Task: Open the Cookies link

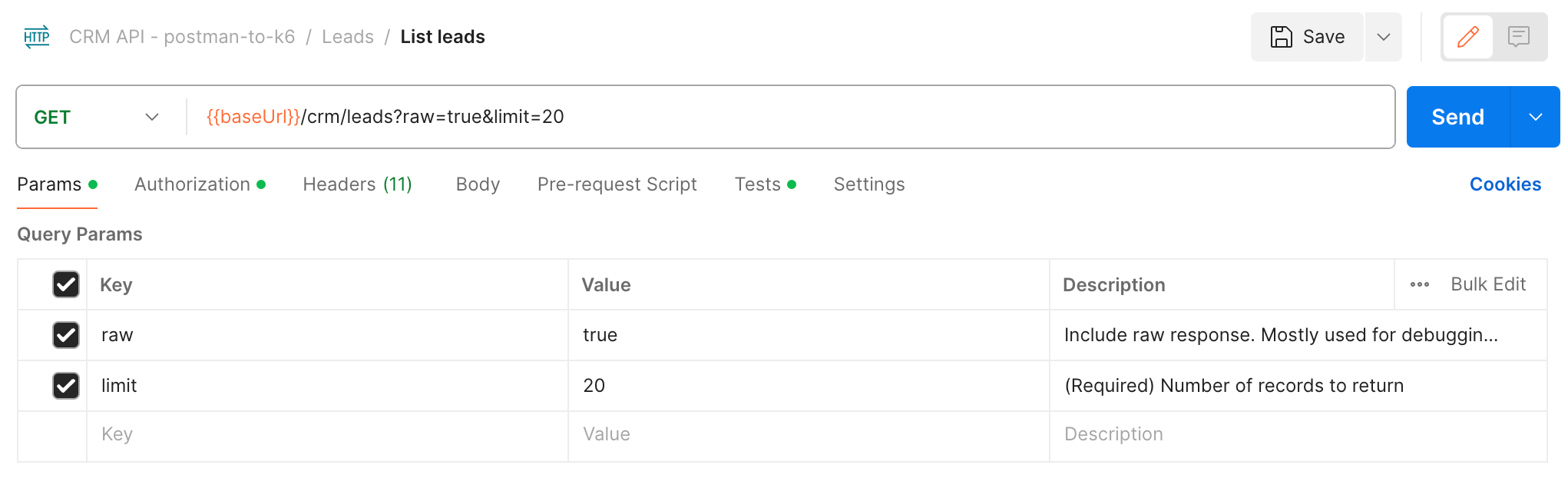Action: click(1504, 184)
